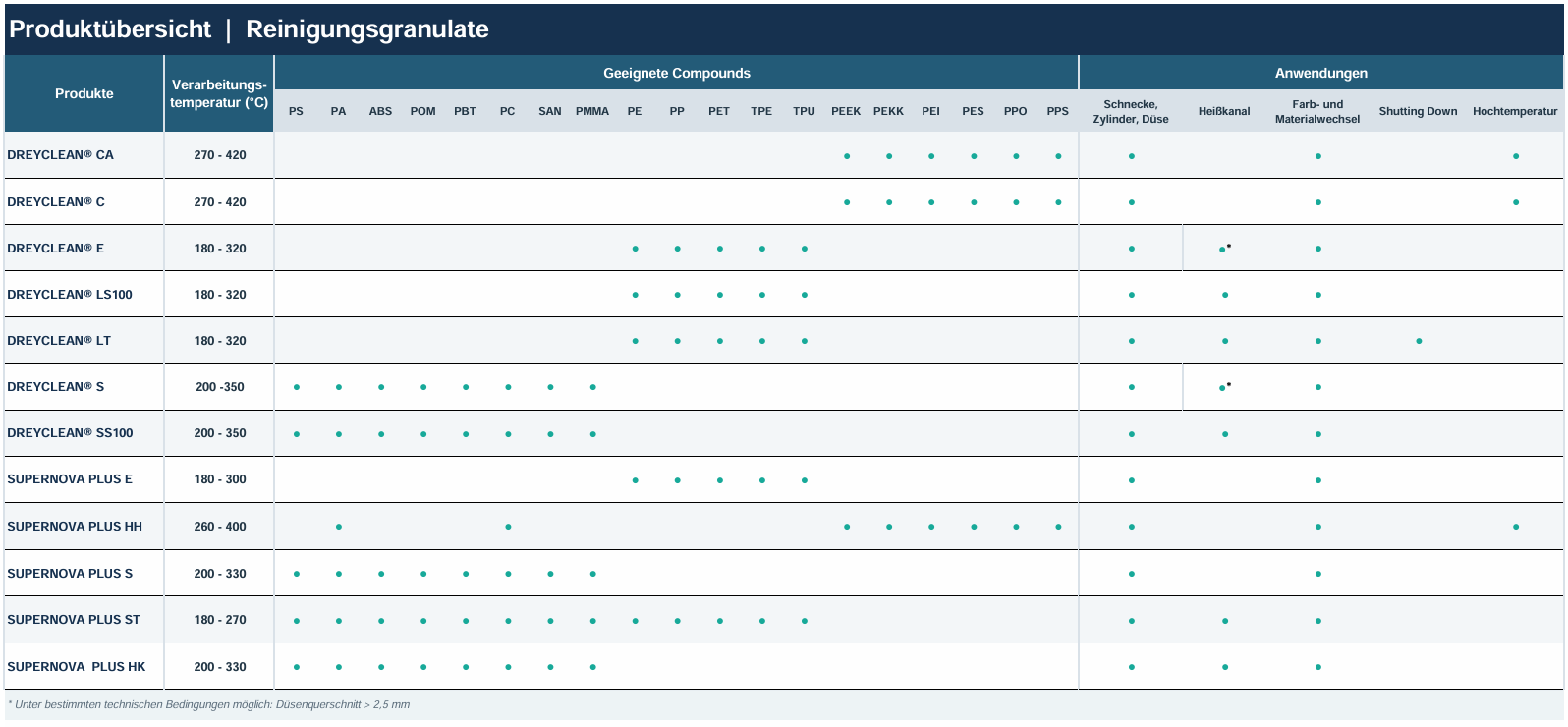1568x727 pixels.
Task: Select the product name 'DREYCLEAN® CA'
Action: [60, 155]
